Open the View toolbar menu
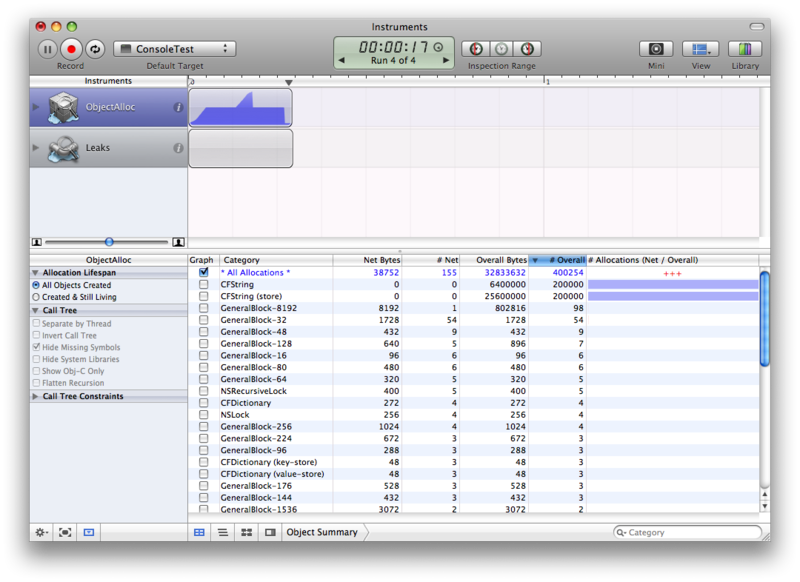Screen dimensions: 800x582 pos(700,48)
